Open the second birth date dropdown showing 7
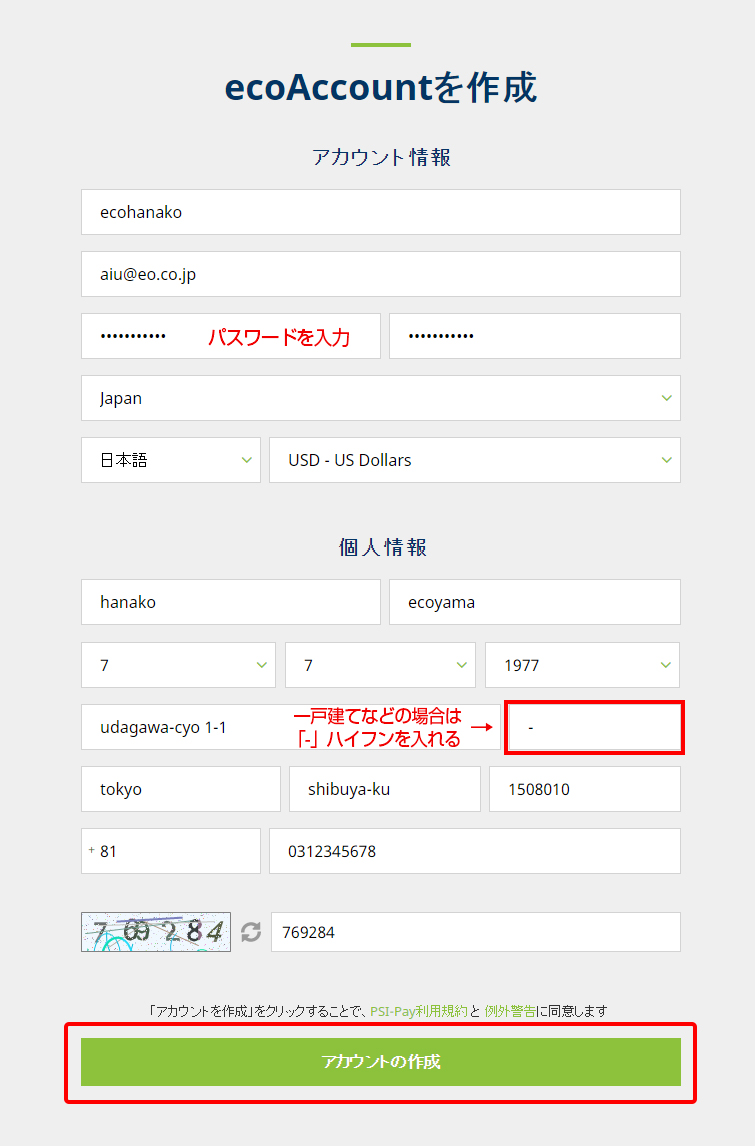Screen dimensions: 755x1146 (x=380, y=665)
